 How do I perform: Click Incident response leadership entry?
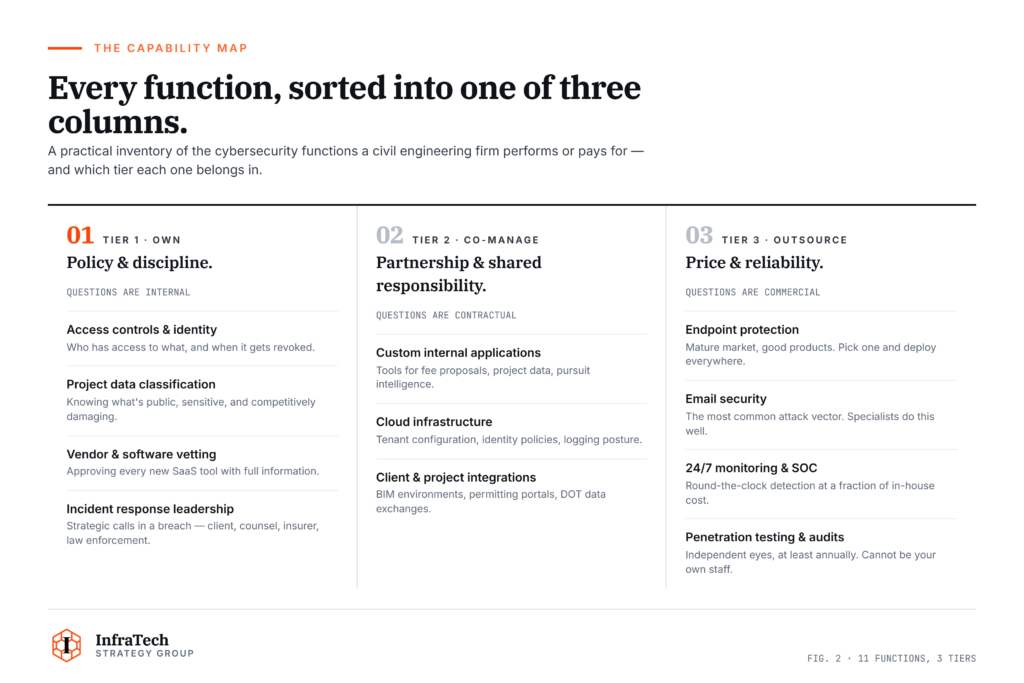(150, 509)
